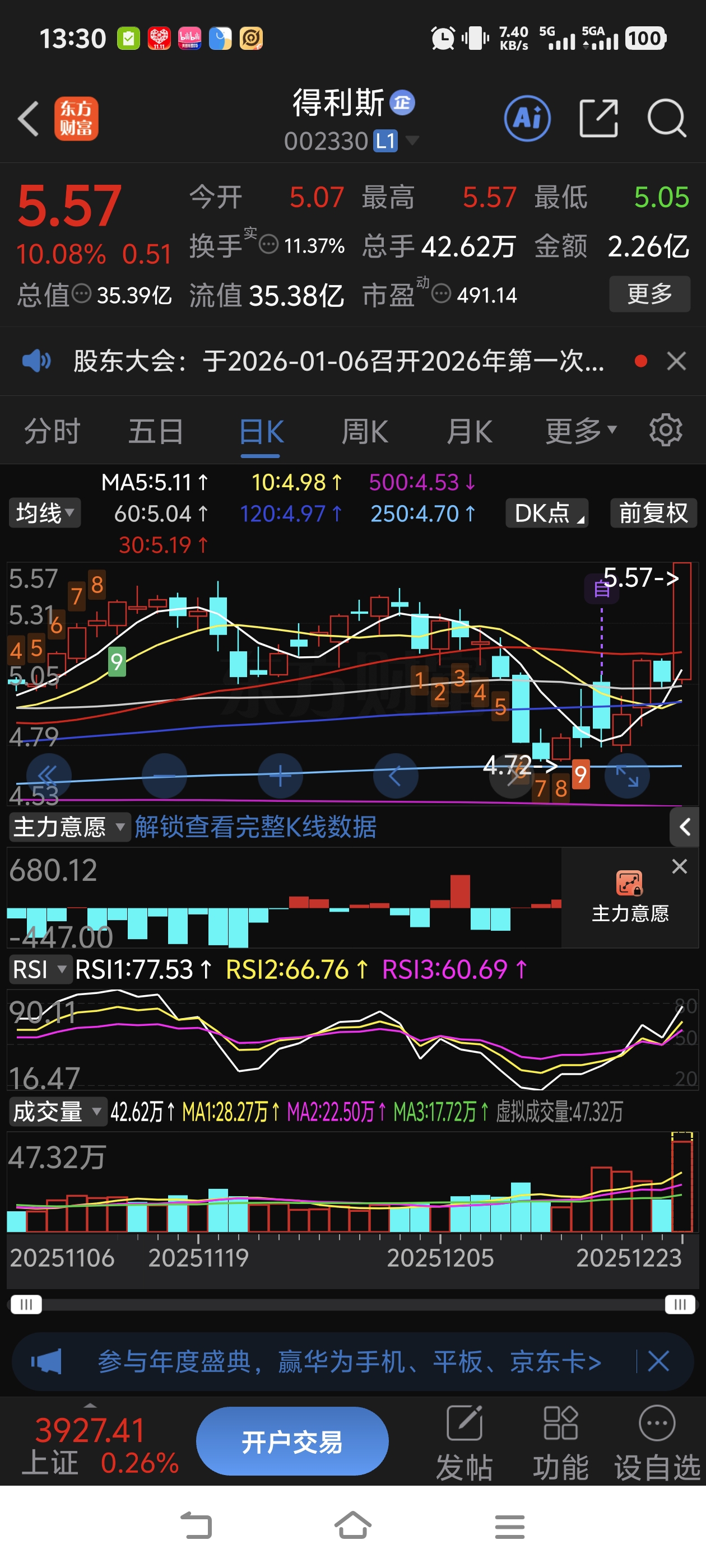Tap the MA5:5.11 value

(x=155, y=482)
